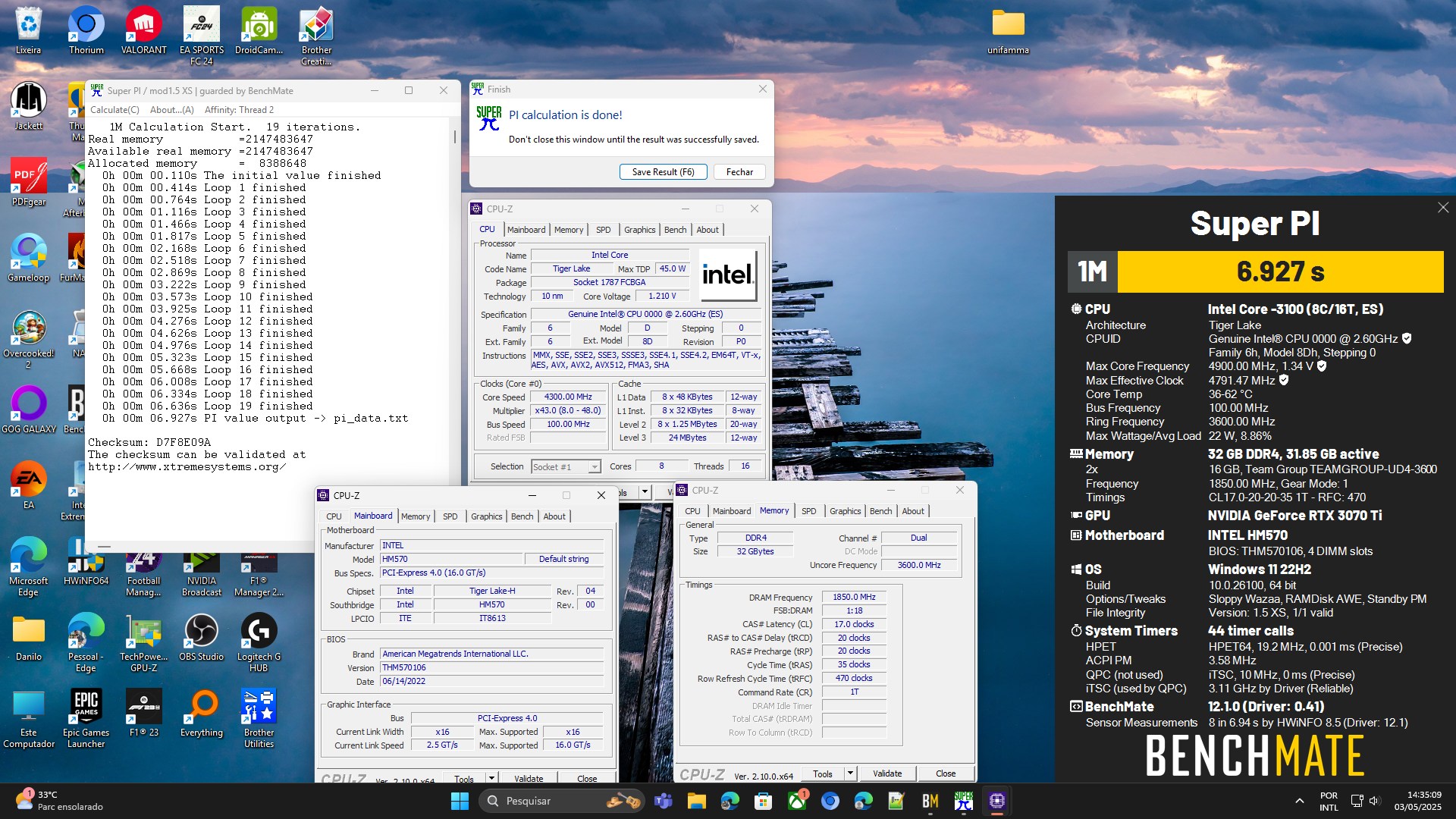Switch to Mainboard tab in top CPU-Z
1456x819 pixels.
pyautogui.click(x=526, y=230)
